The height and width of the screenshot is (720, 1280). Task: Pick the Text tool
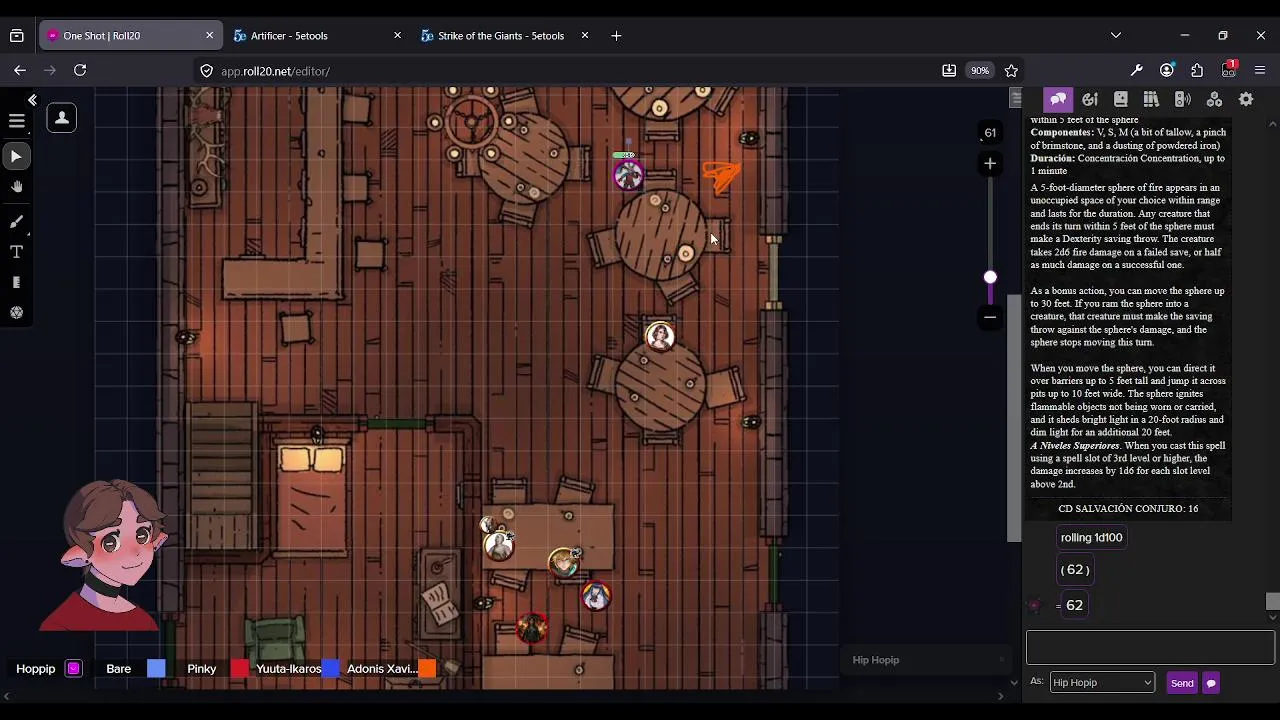click(16, 252)
